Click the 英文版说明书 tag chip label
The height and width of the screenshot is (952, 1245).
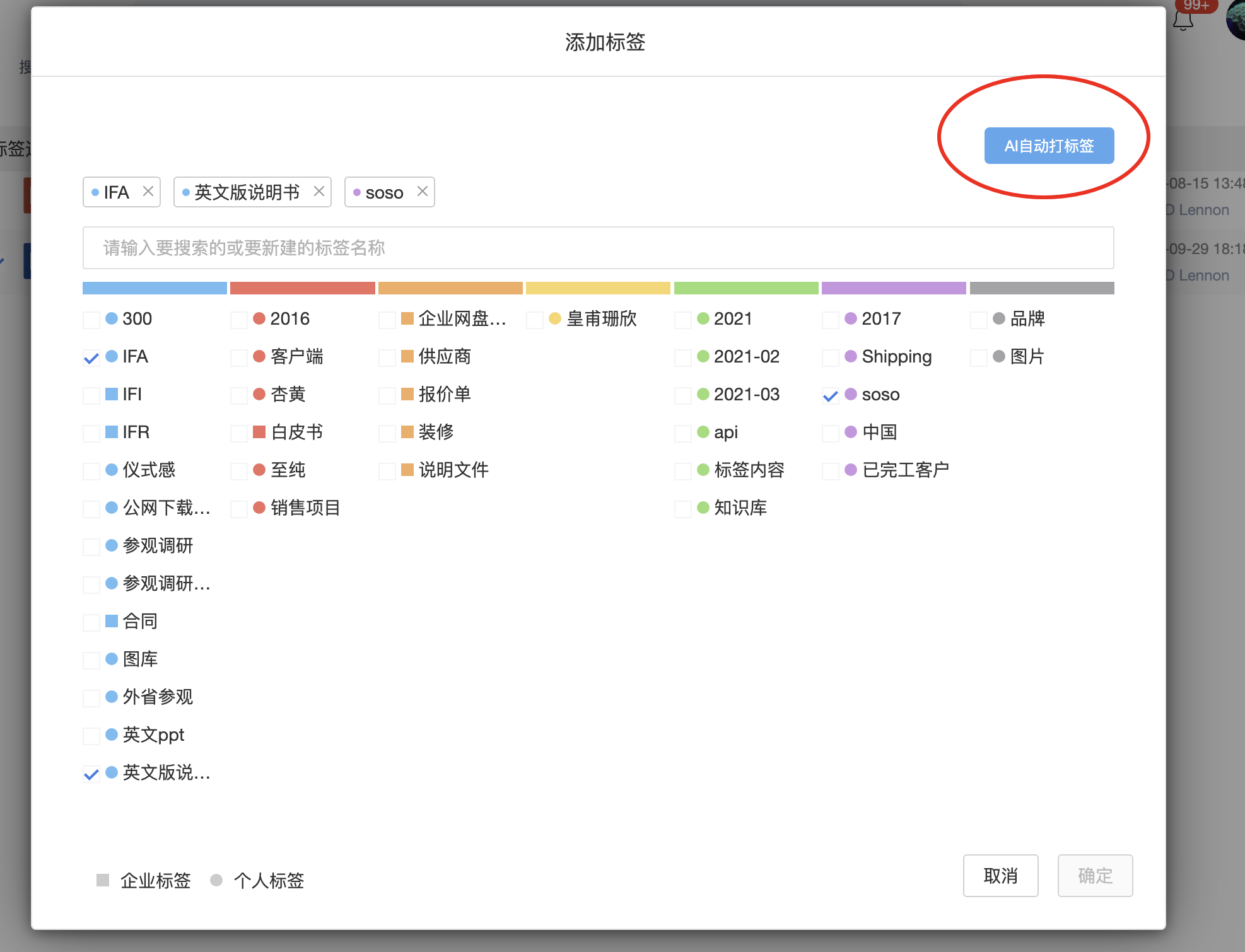[x=247, y=192]
